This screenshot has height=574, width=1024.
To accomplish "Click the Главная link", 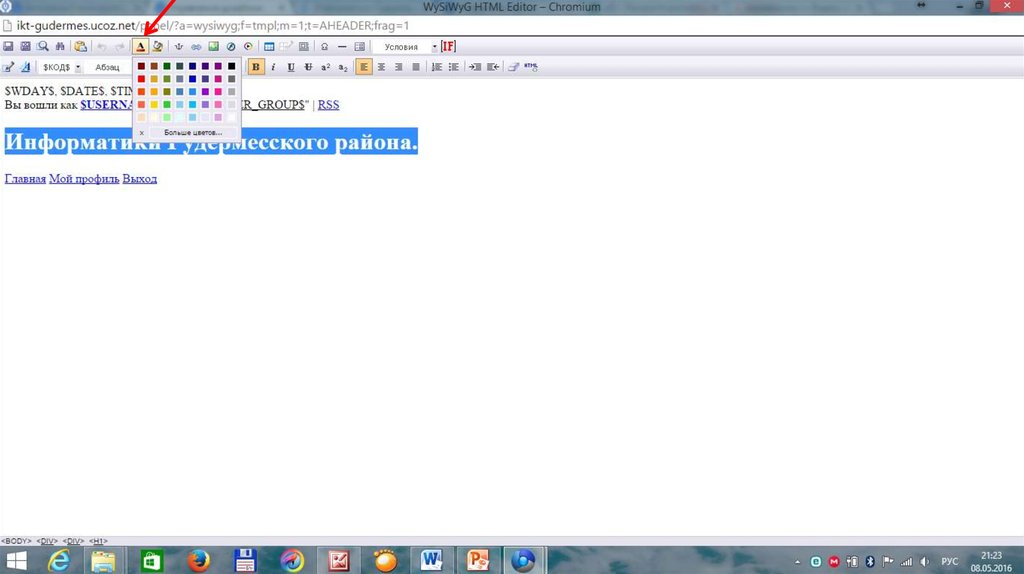I will pyautogui.click(x=25, y=179).
